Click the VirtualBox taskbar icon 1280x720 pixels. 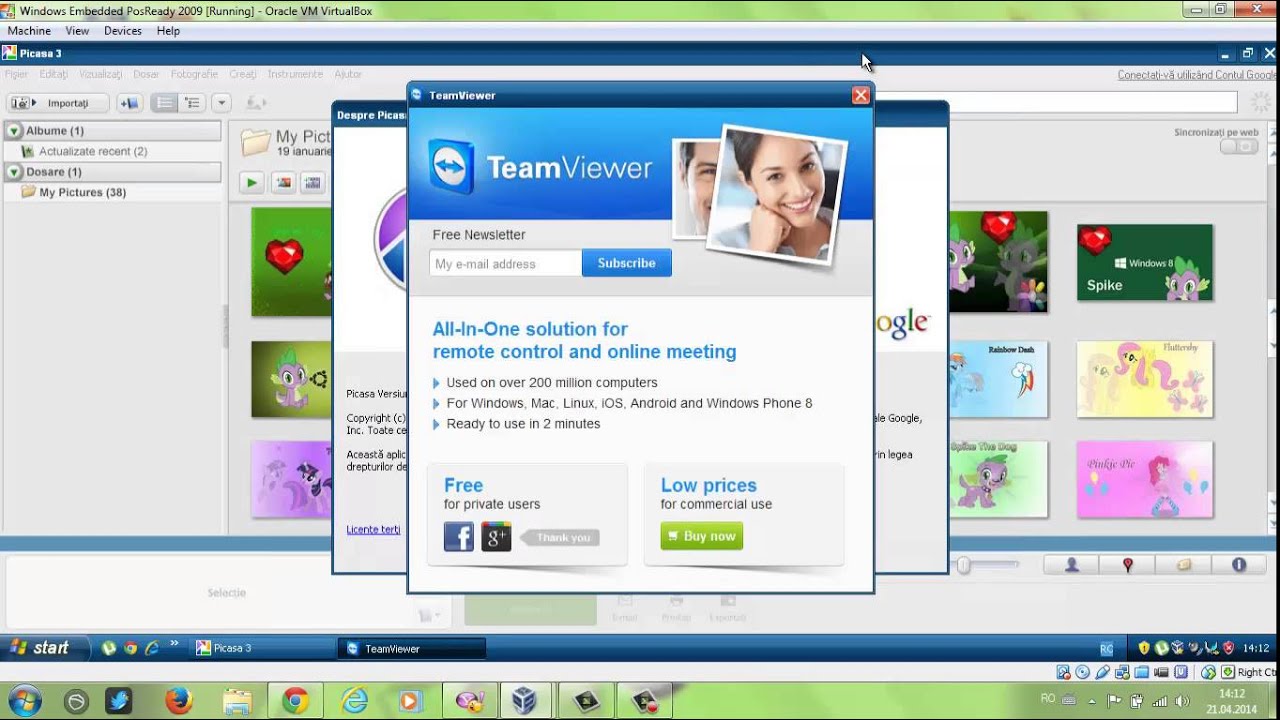pos(523,701)
